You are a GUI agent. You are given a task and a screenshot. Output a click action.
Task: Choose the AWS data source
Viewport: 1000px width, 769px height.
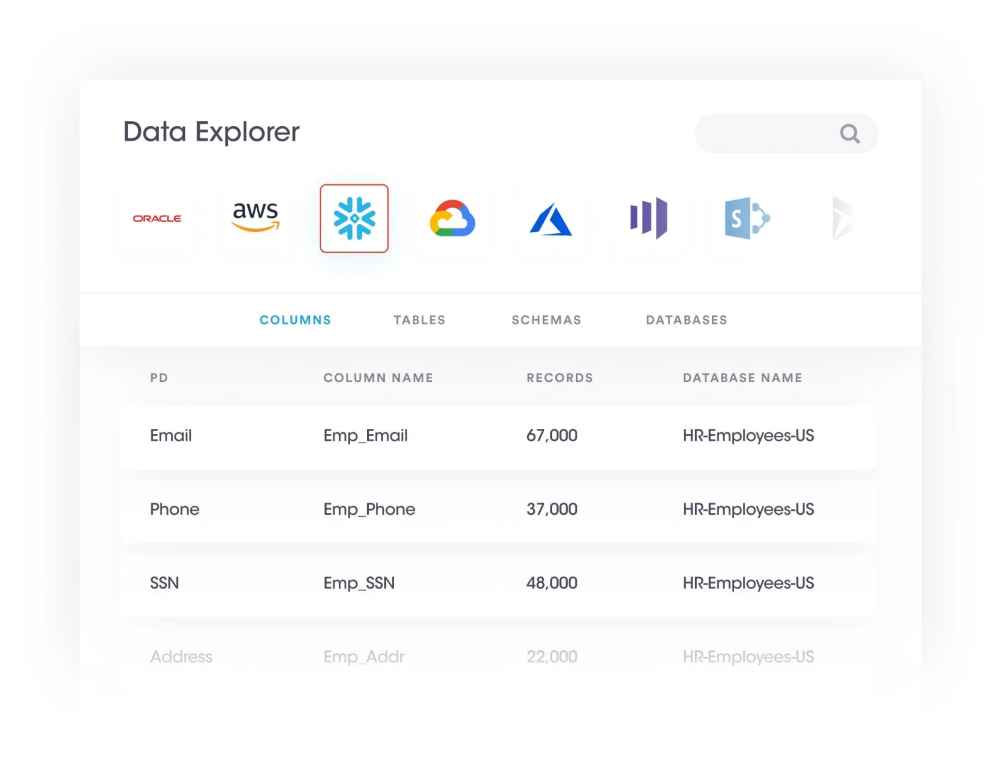coord(255,218)
